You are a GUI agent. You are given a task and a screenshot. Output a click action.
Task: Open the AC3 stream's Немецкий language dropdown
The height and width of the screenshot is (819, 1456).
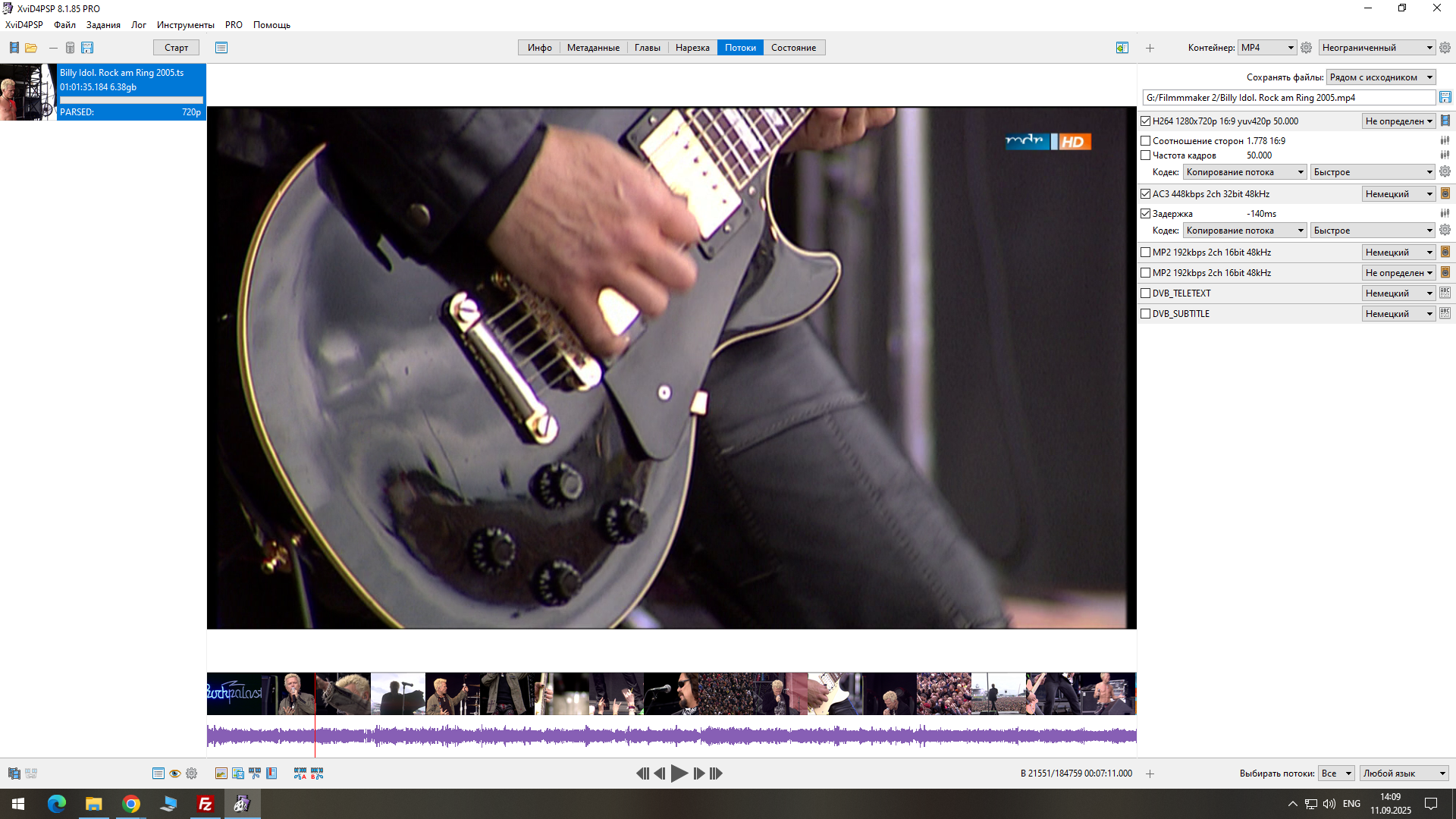coord(1398,194)
